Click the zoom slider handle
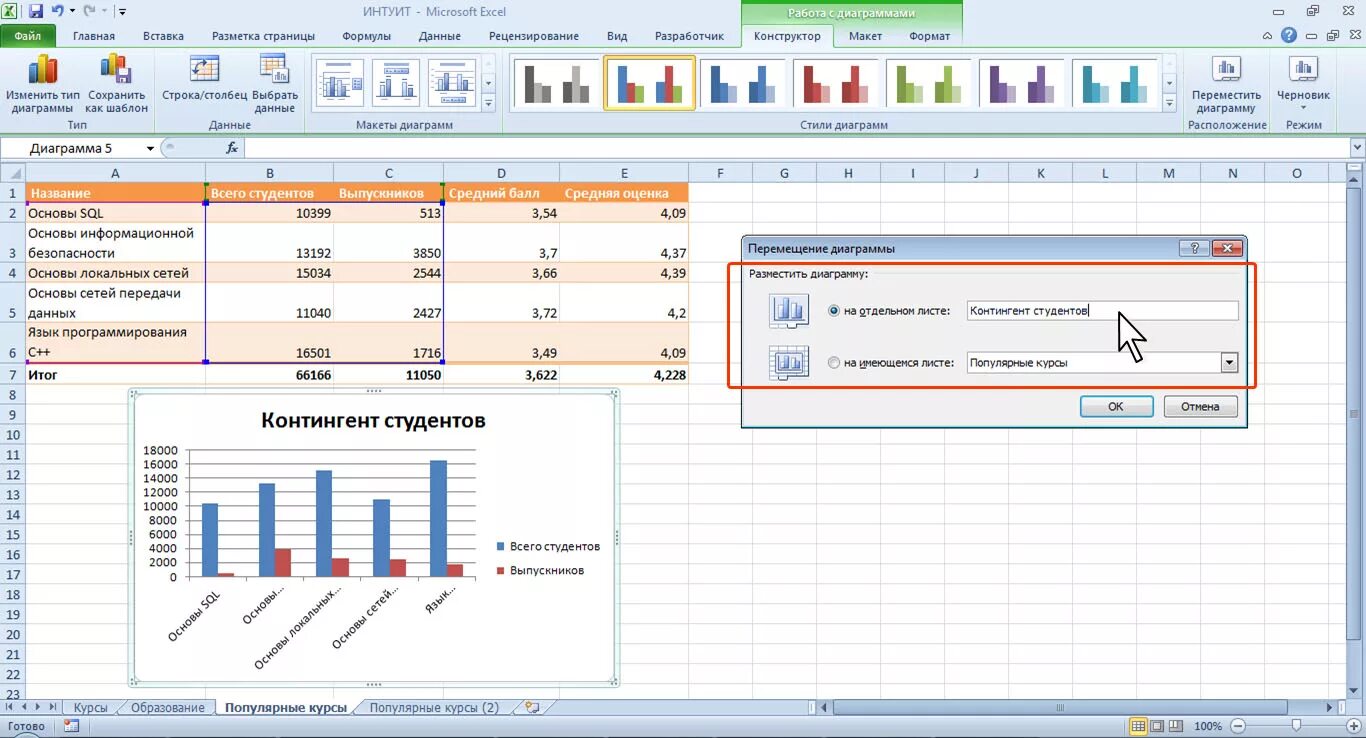Screen dimensions: 1366x738 point(1296,726)
